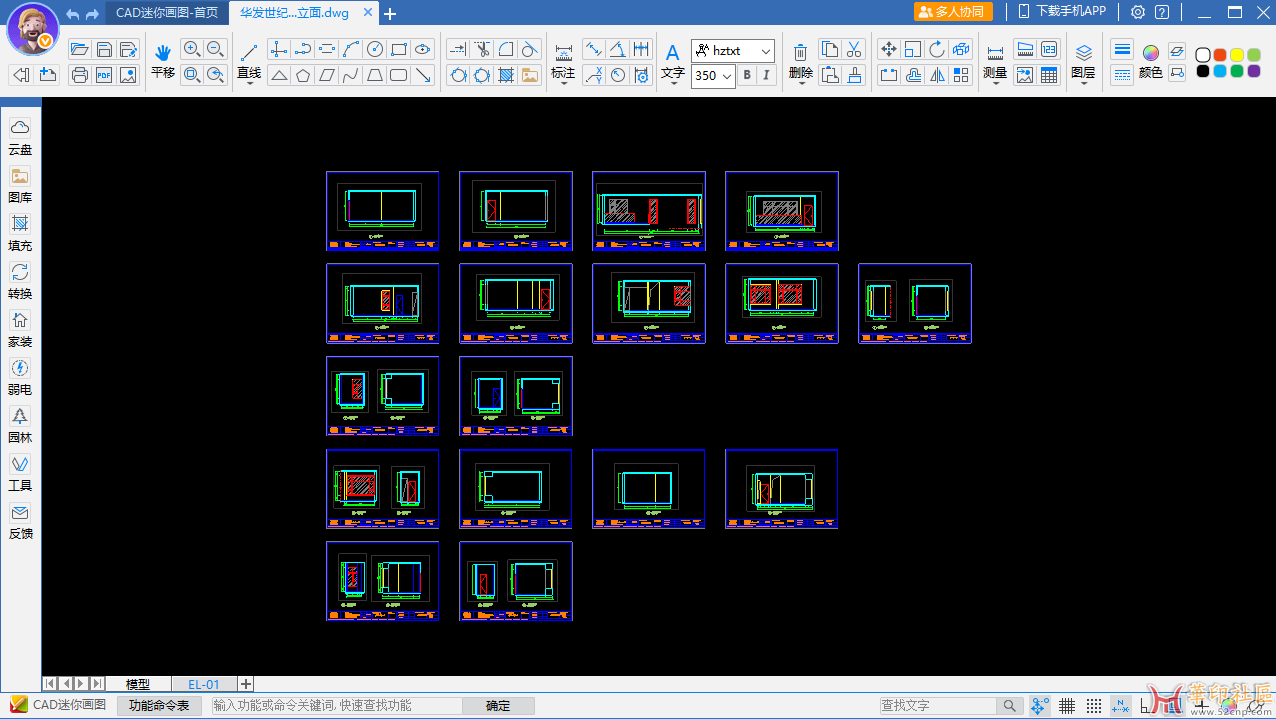Open a drawing file with the folder icon
This screenshot has width=1276, height=719.
click(80, 50)
